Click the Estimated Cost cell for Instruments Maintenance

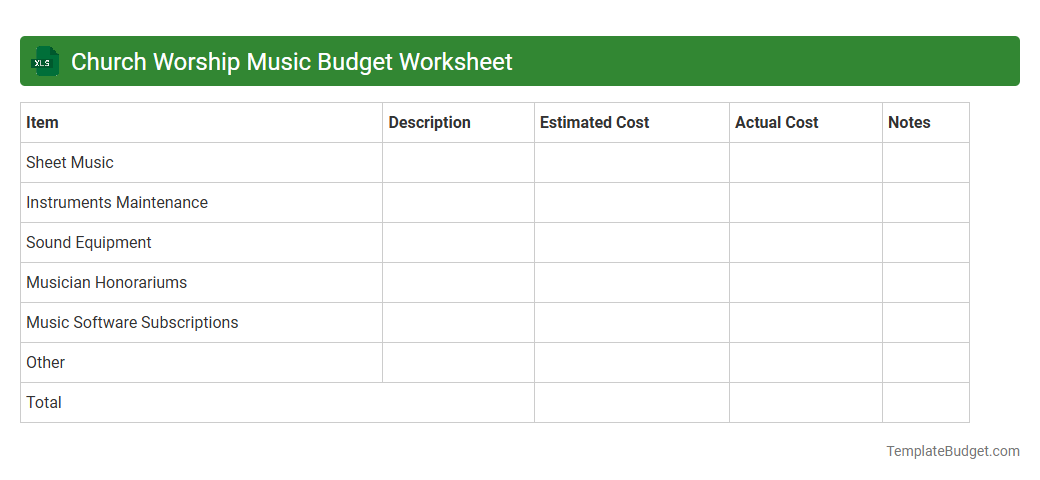[x=632, y=202]
